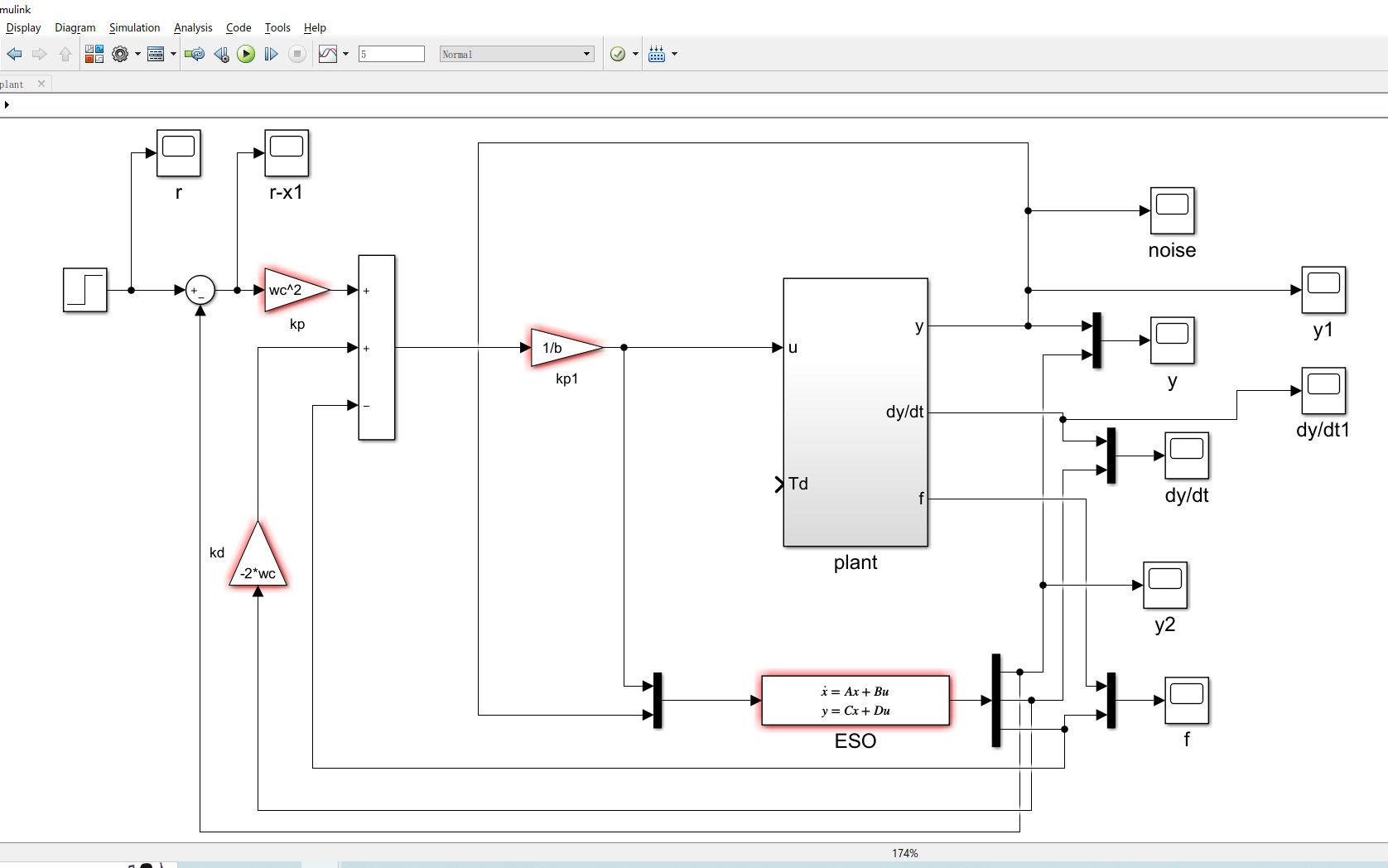1388x868 pixels.
Task: Click the Stop simulation button
Action: pos(297,54)
